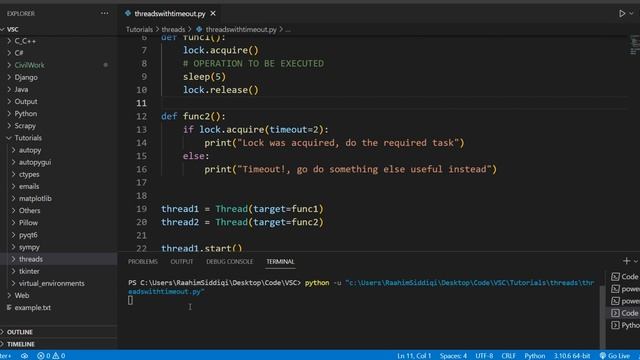The width and height of the screenshot is (640, 360).
Task: Open the sympy folder
Action: [29, 247]
